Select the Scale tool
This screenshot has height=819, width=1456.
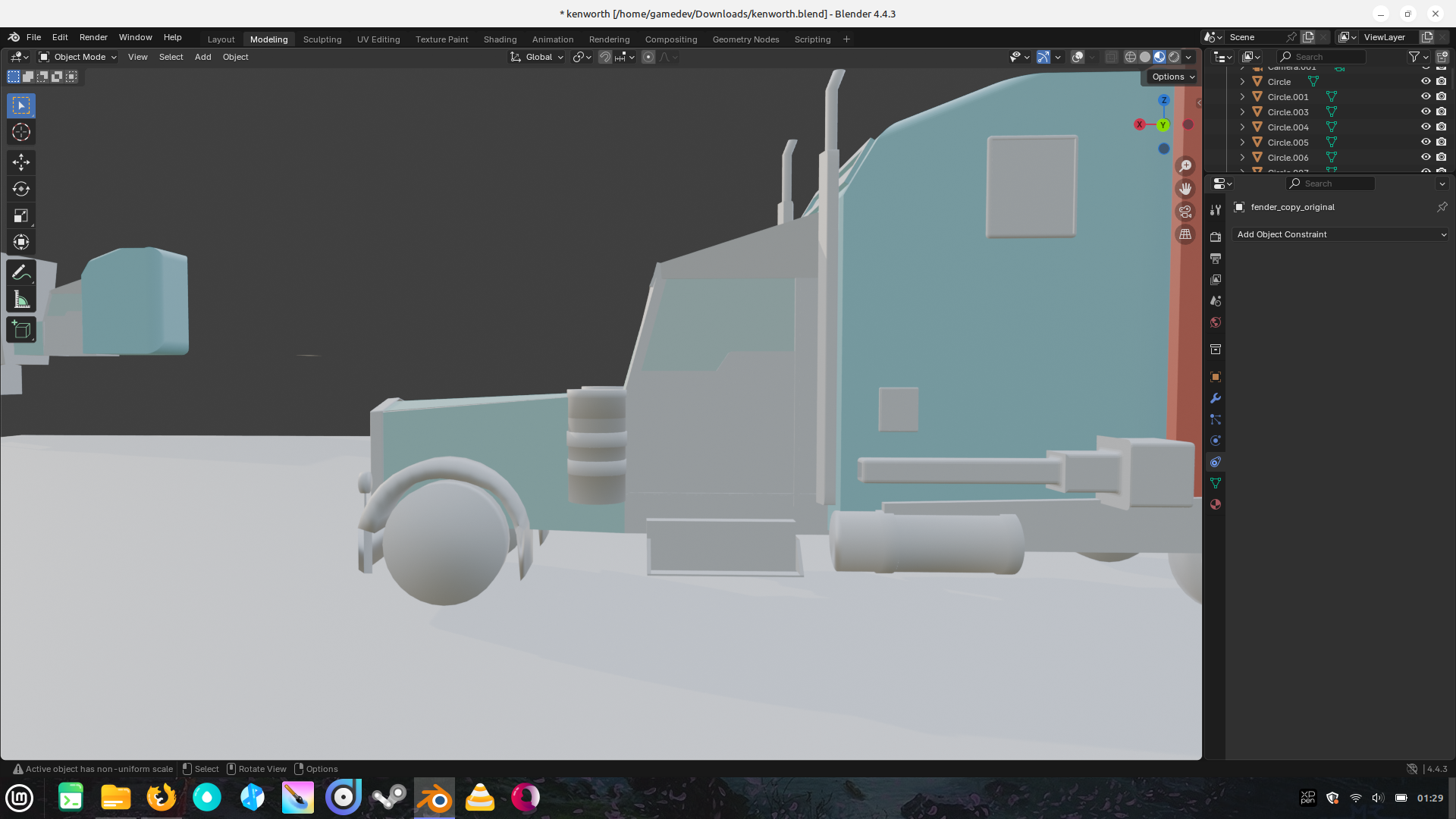coord(21,216)
